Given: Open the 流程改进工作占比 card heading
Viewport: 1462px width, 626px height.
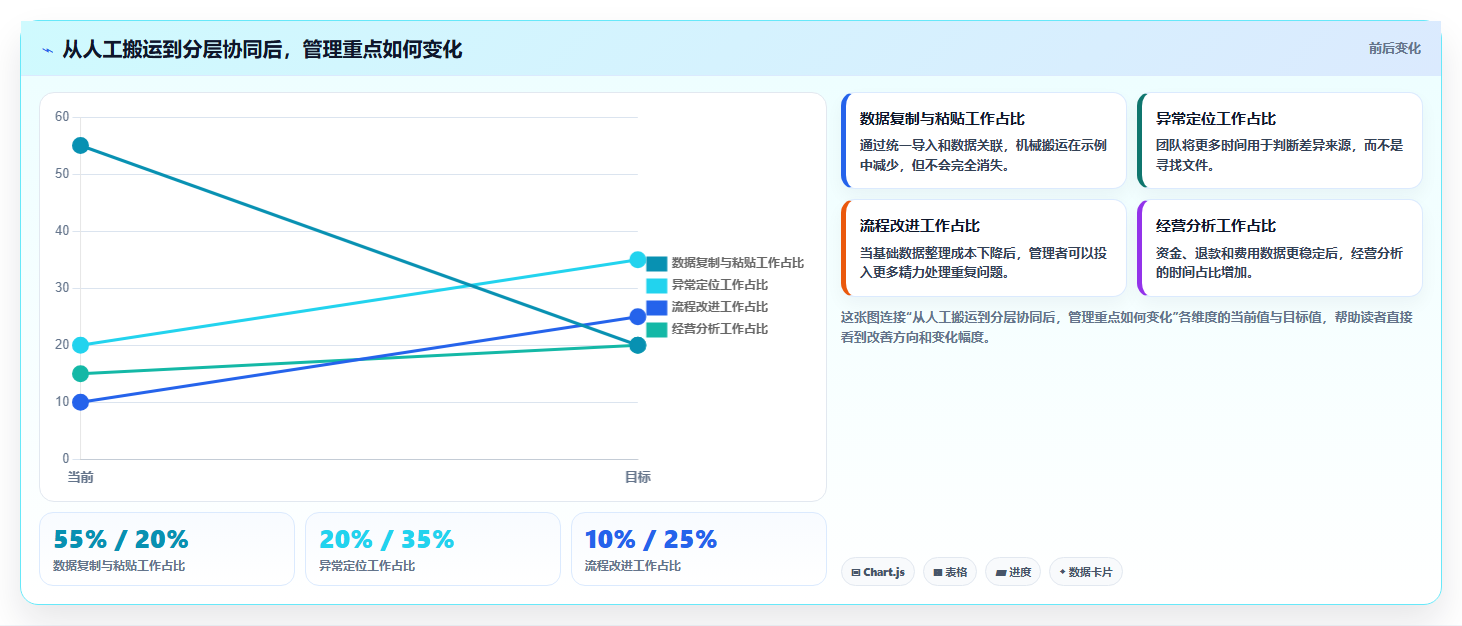Looking at the screenshot, I should coord(920,226).
